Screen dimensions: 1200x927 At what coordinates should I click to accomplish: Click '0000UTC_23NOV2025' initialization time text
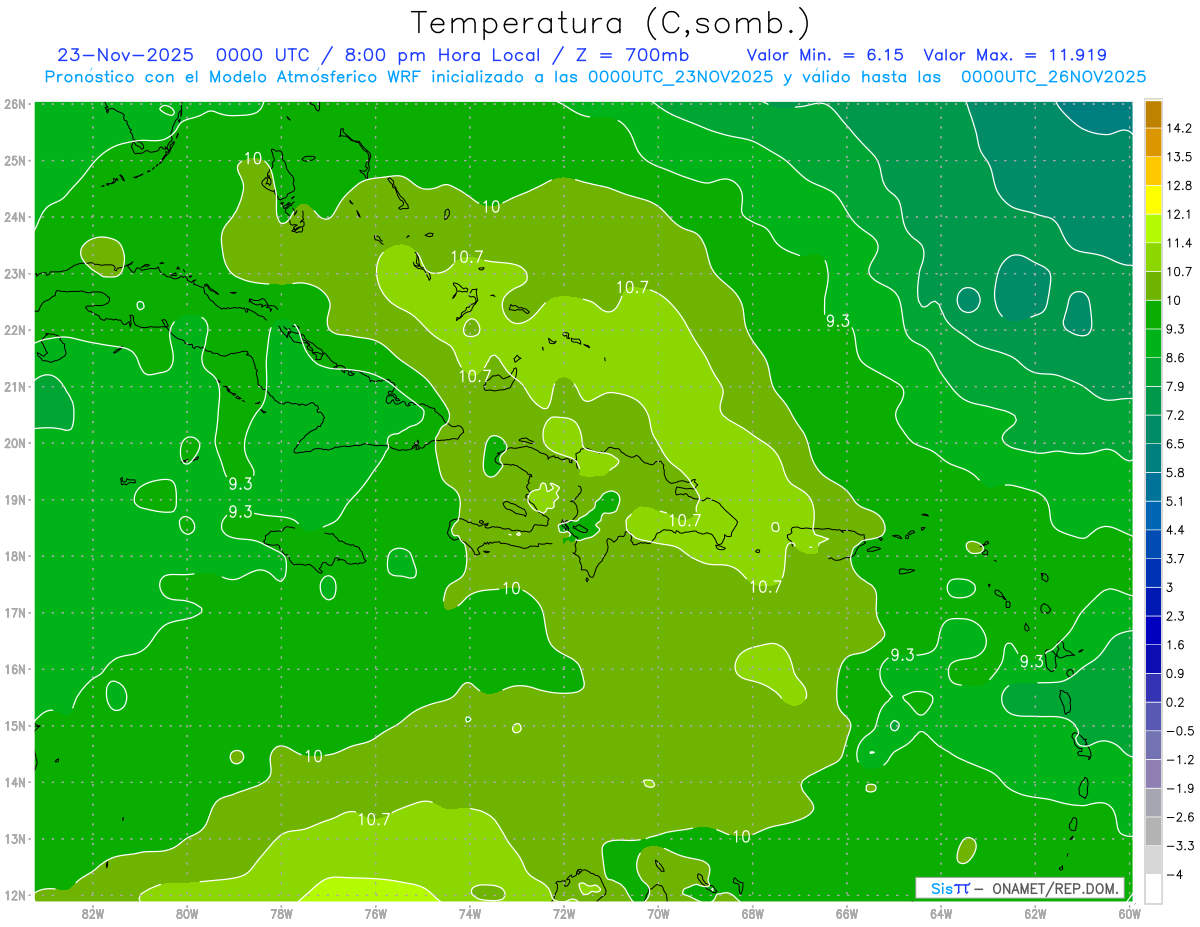680,76
